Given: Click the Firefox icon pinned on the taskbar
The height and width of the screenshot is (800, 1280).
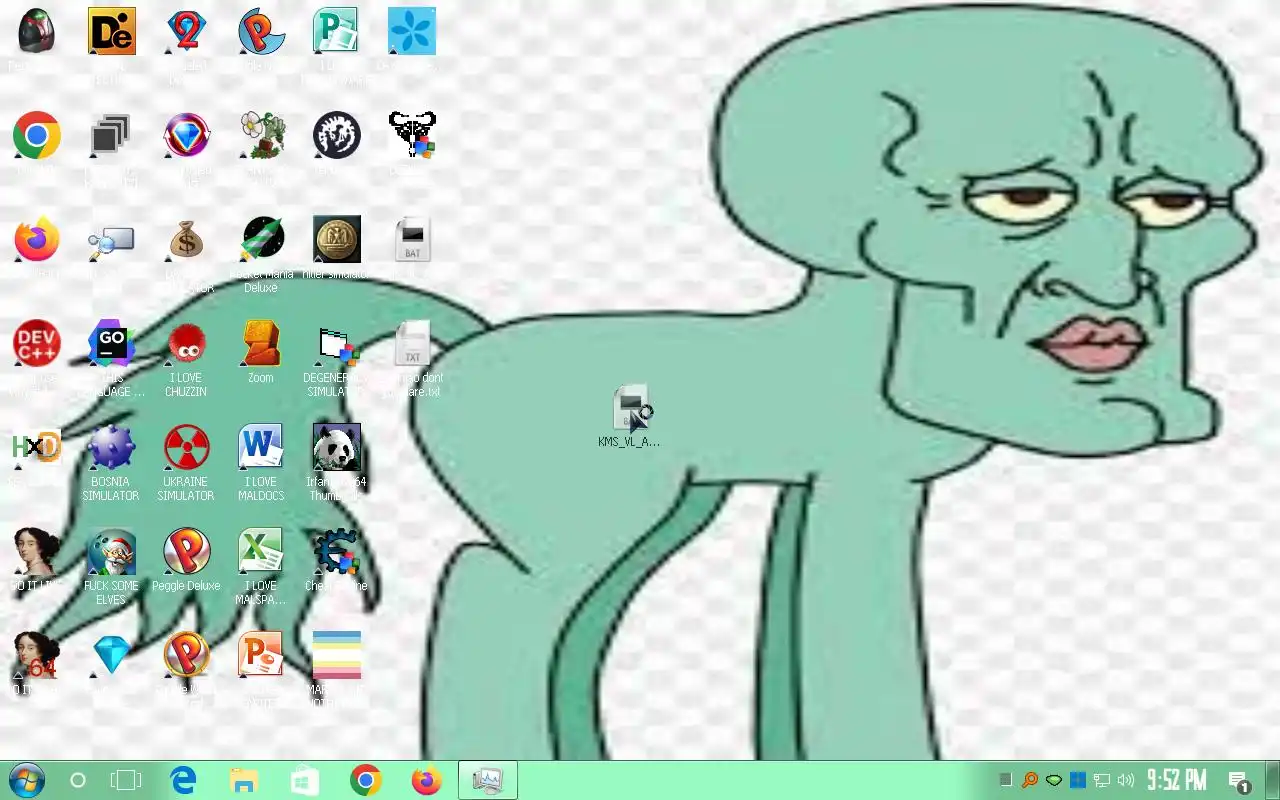Looking at the screenshot, I should click(x=427, y=781).
